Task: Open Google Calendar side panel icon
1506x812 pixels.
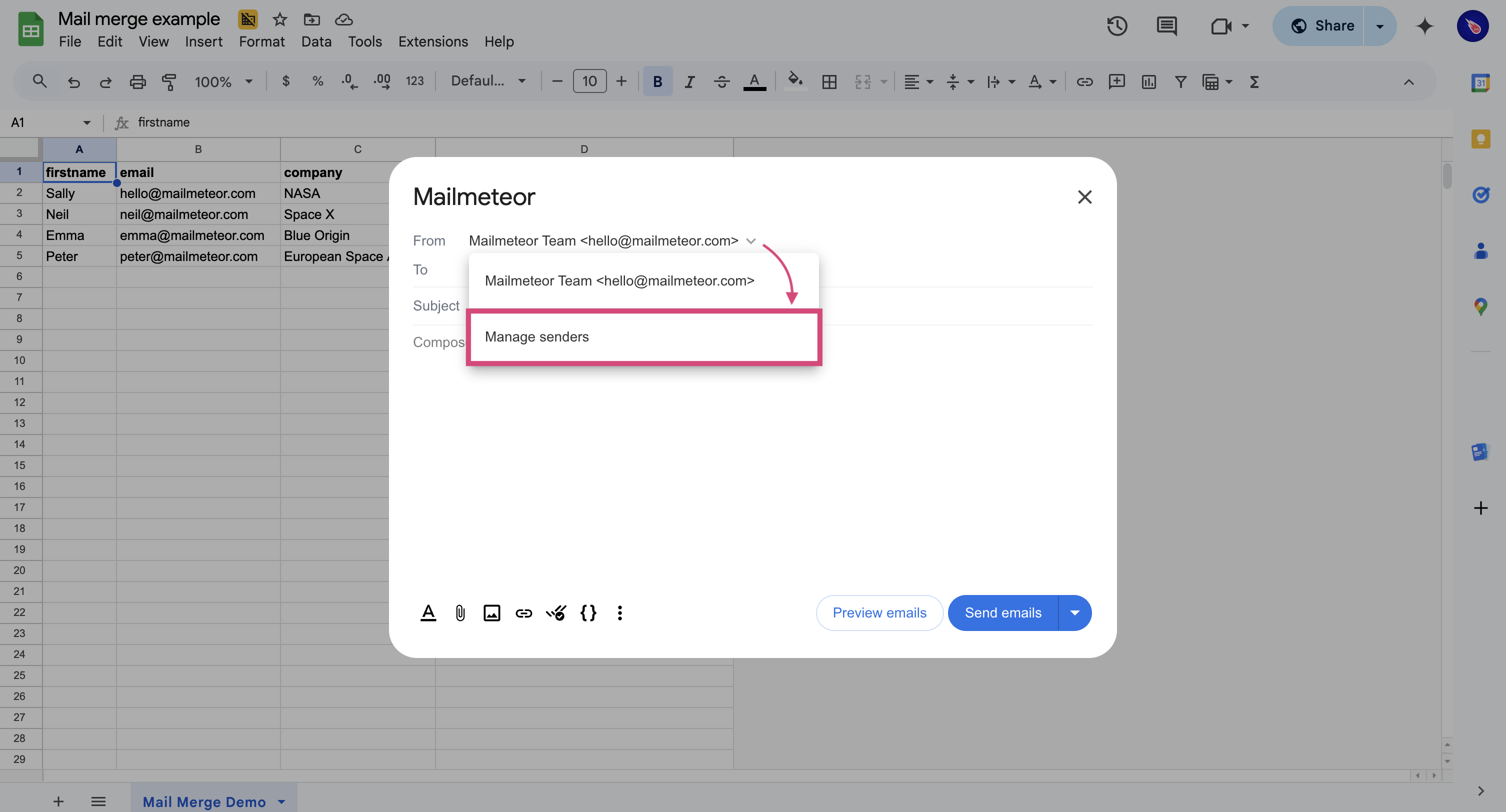Action: (x=1480, y=83)
